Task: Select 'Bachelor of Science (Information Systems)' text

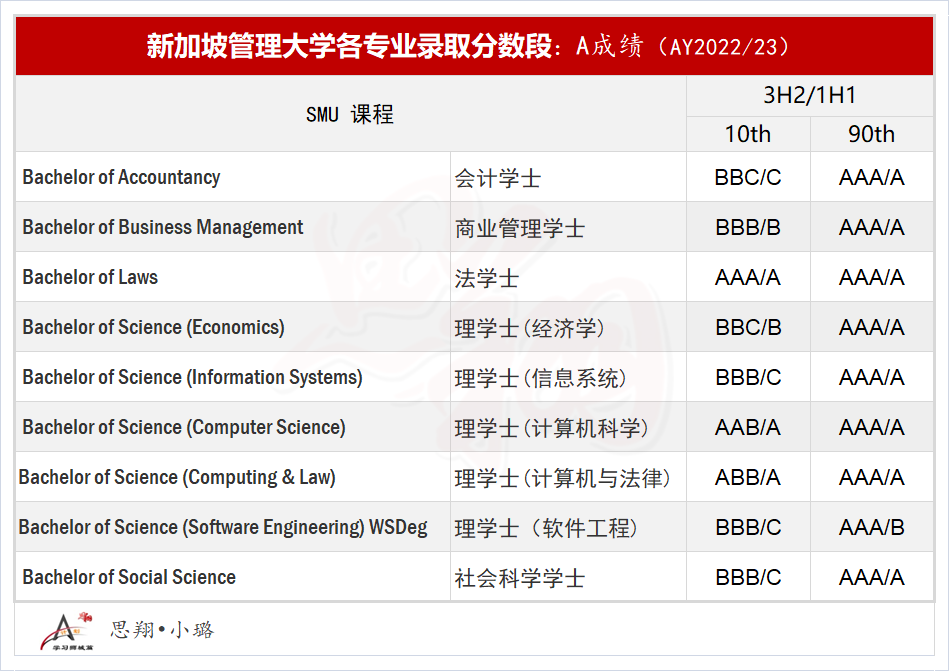Action: (192, 377)
